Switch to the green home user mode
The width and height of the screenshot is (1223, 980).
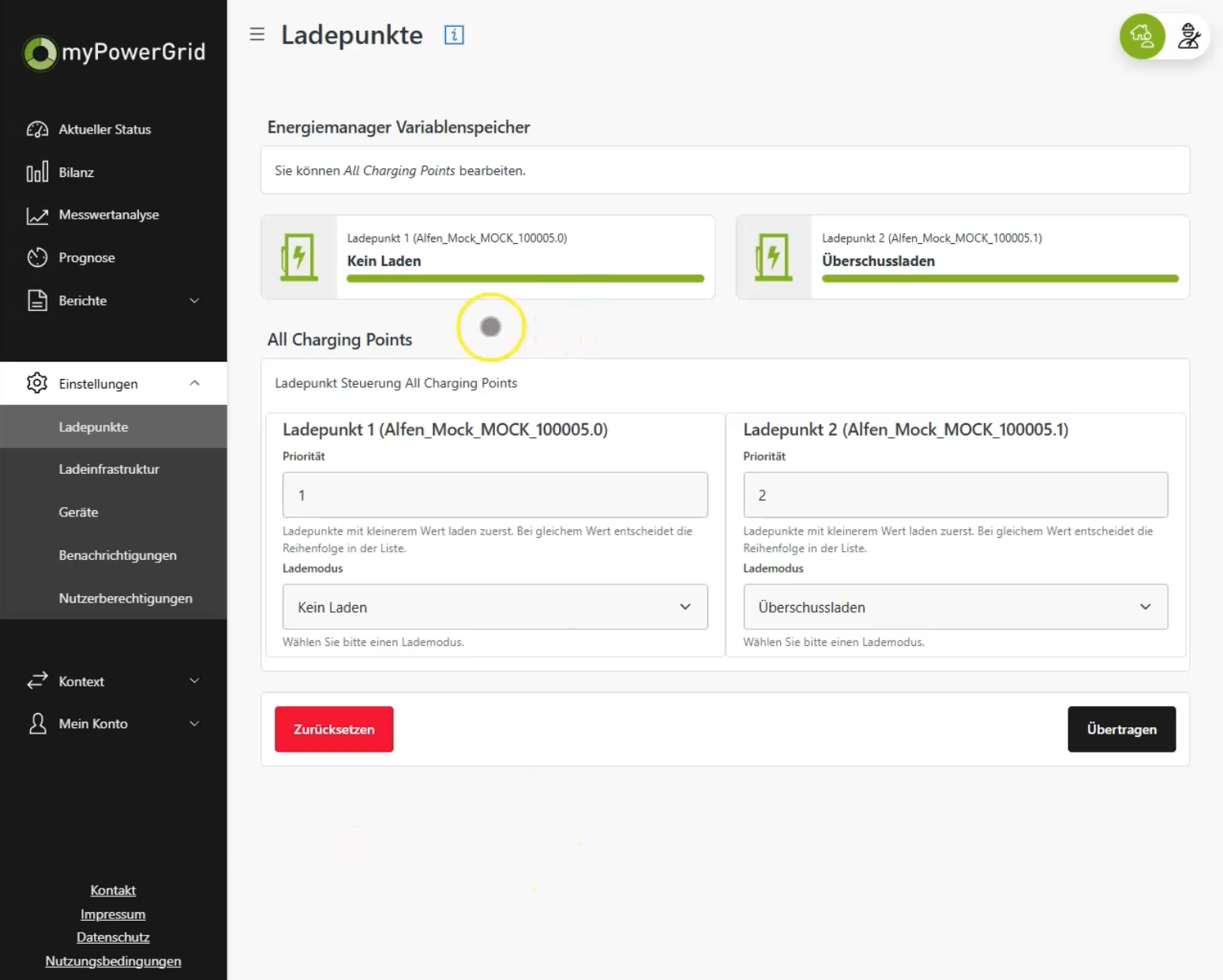click(x=1142, y=36)
